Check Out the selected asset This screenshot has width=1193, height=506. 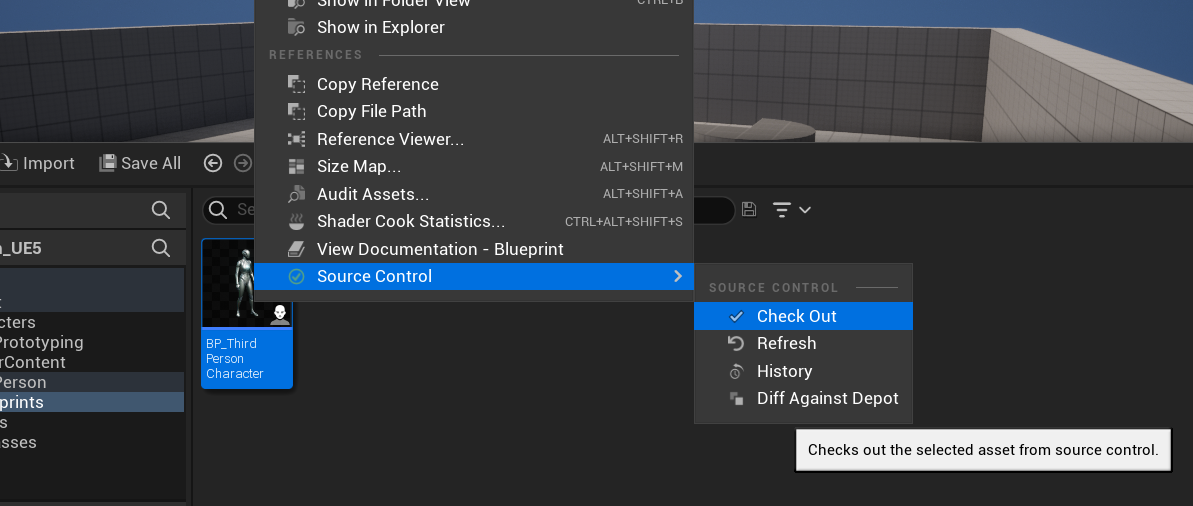point(796,316)
